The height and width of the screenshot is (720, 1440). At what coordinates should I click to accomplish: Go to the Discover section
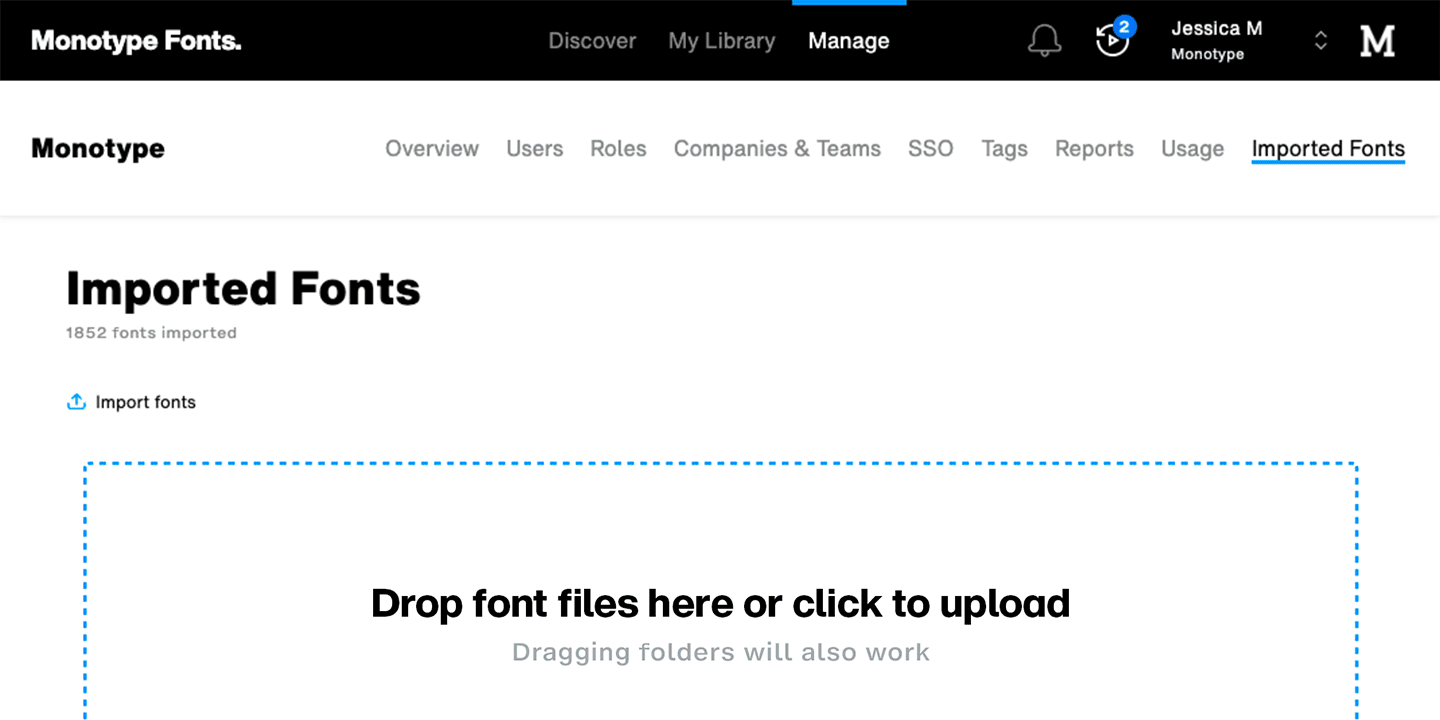pyautogui.click(x=592, y=41)
